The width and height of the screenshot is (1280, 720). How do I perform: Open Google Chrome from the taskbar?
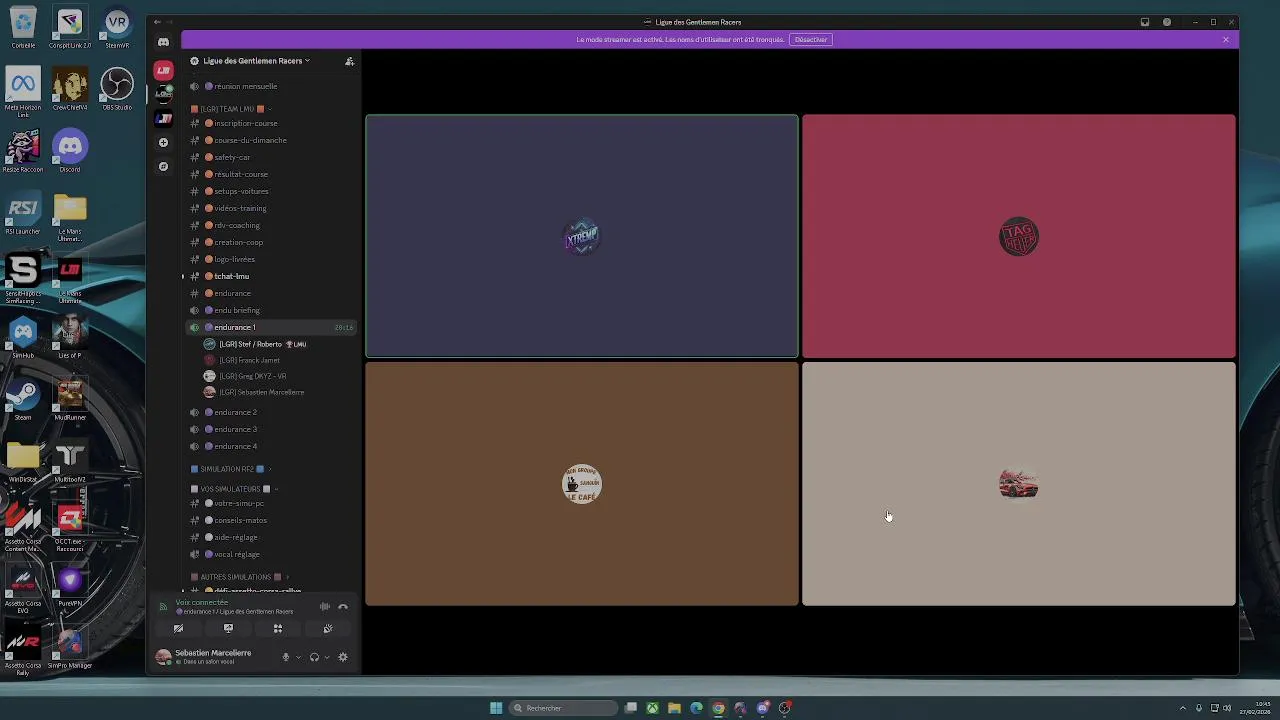point(718,708)
